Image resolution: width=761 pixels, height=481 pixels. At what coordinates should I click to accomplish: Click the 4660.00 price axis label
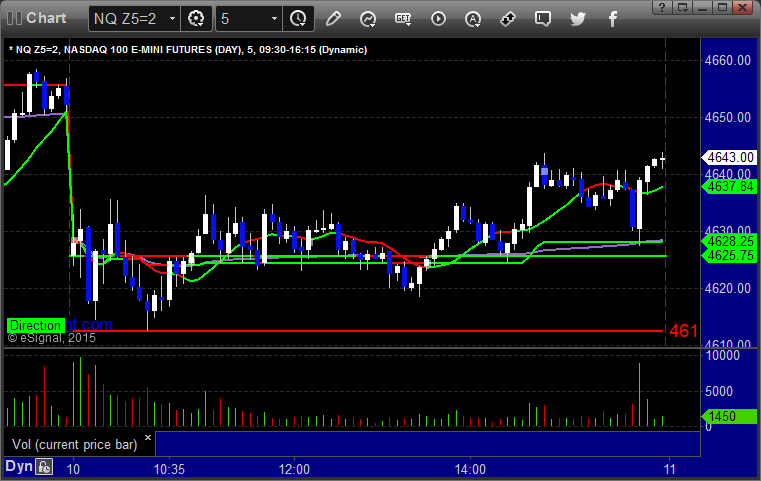[728, 60]
